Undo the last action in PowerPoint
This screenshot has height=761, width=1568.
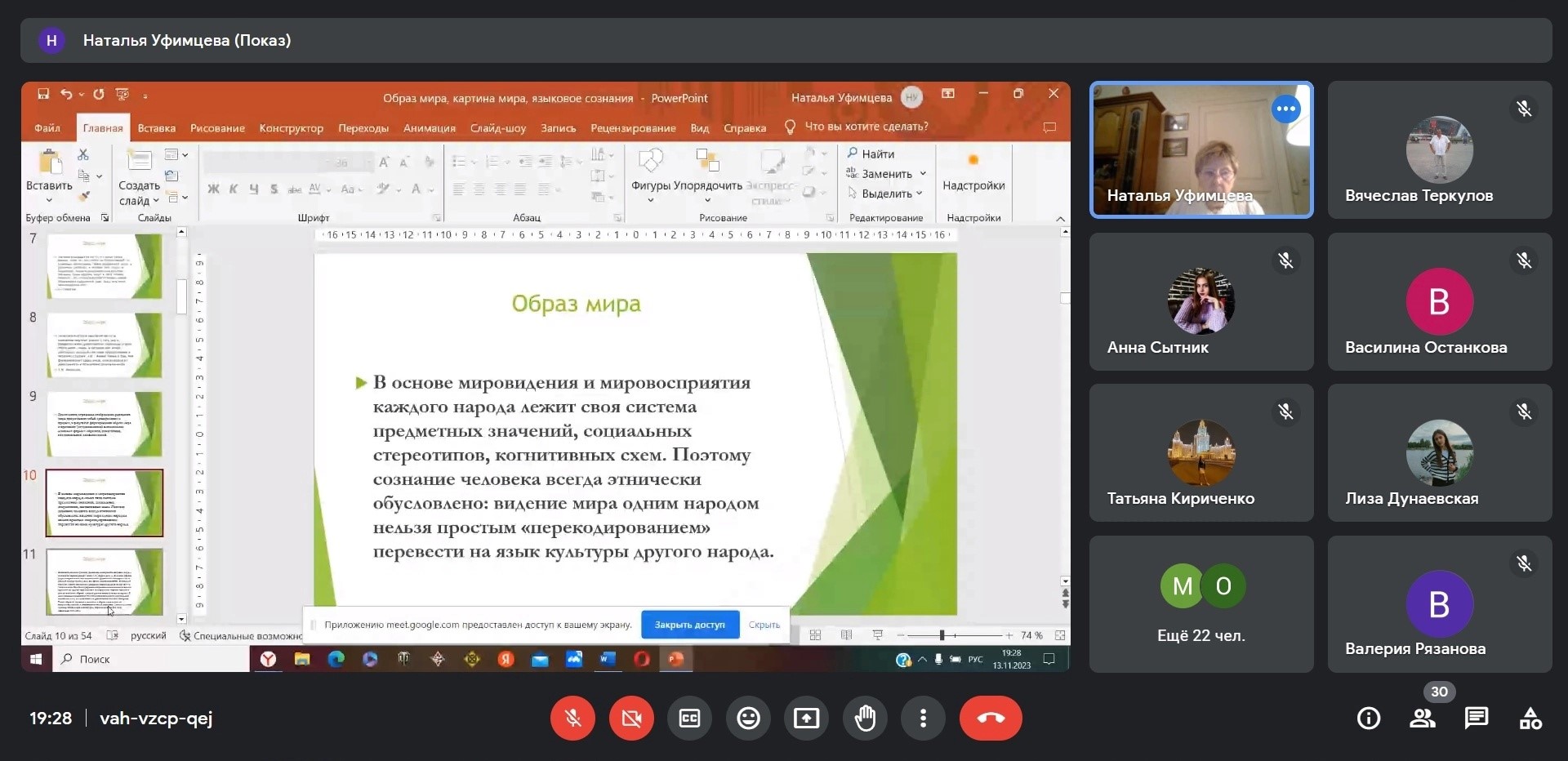click(x=66, y=94)
